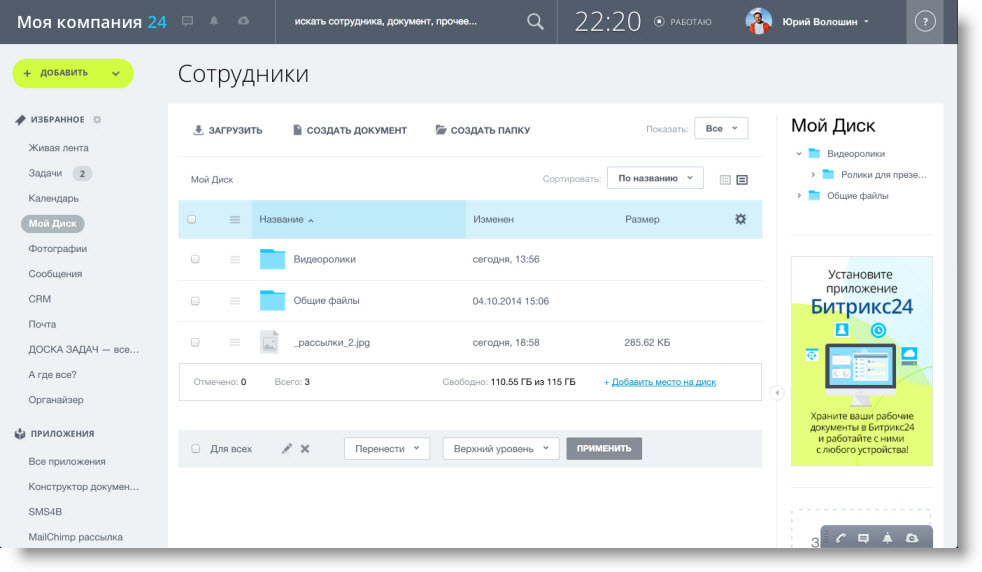This screenshot has height=572, width=982.
Task: Click the table settings gear icon
Action: pos(740,219)
